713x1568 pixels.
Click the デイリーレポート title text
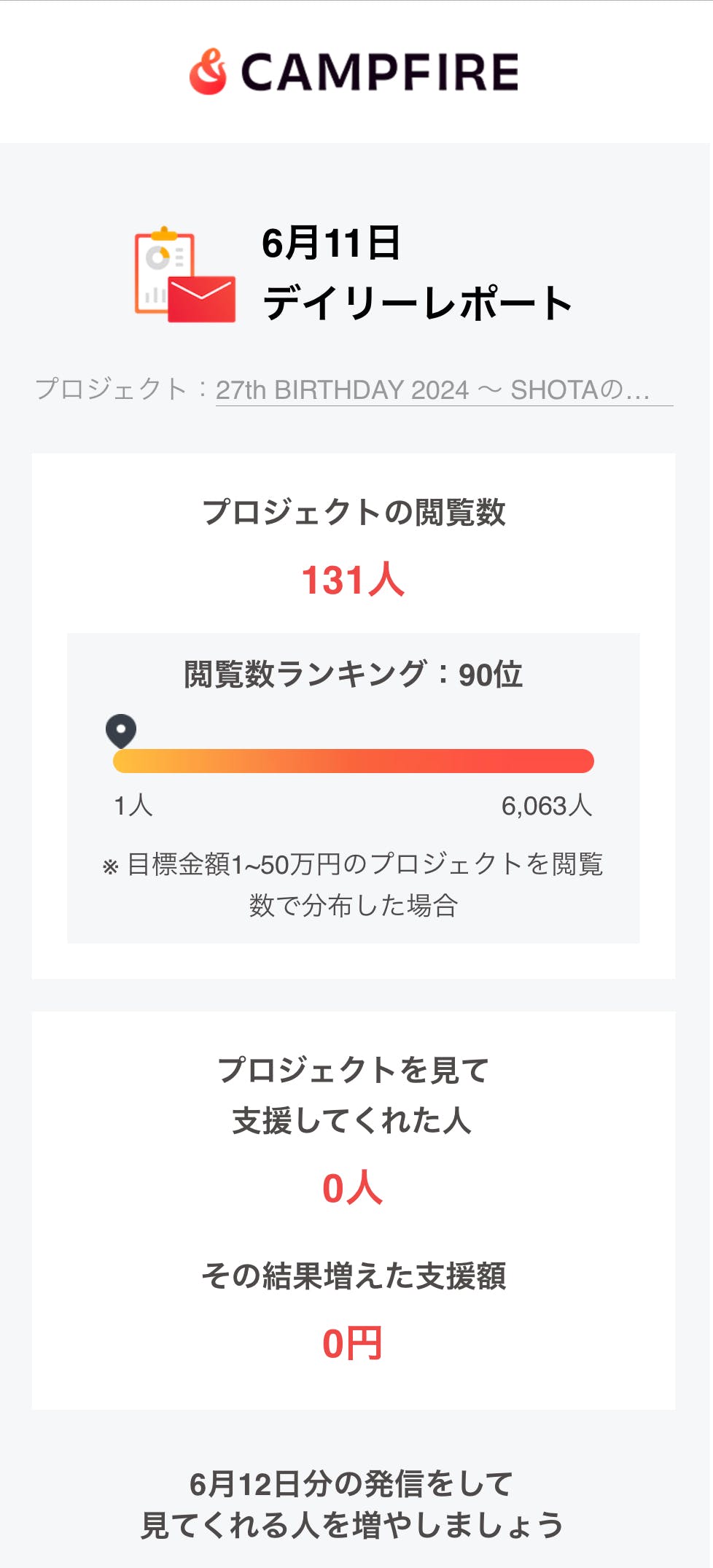click(418, 303)
